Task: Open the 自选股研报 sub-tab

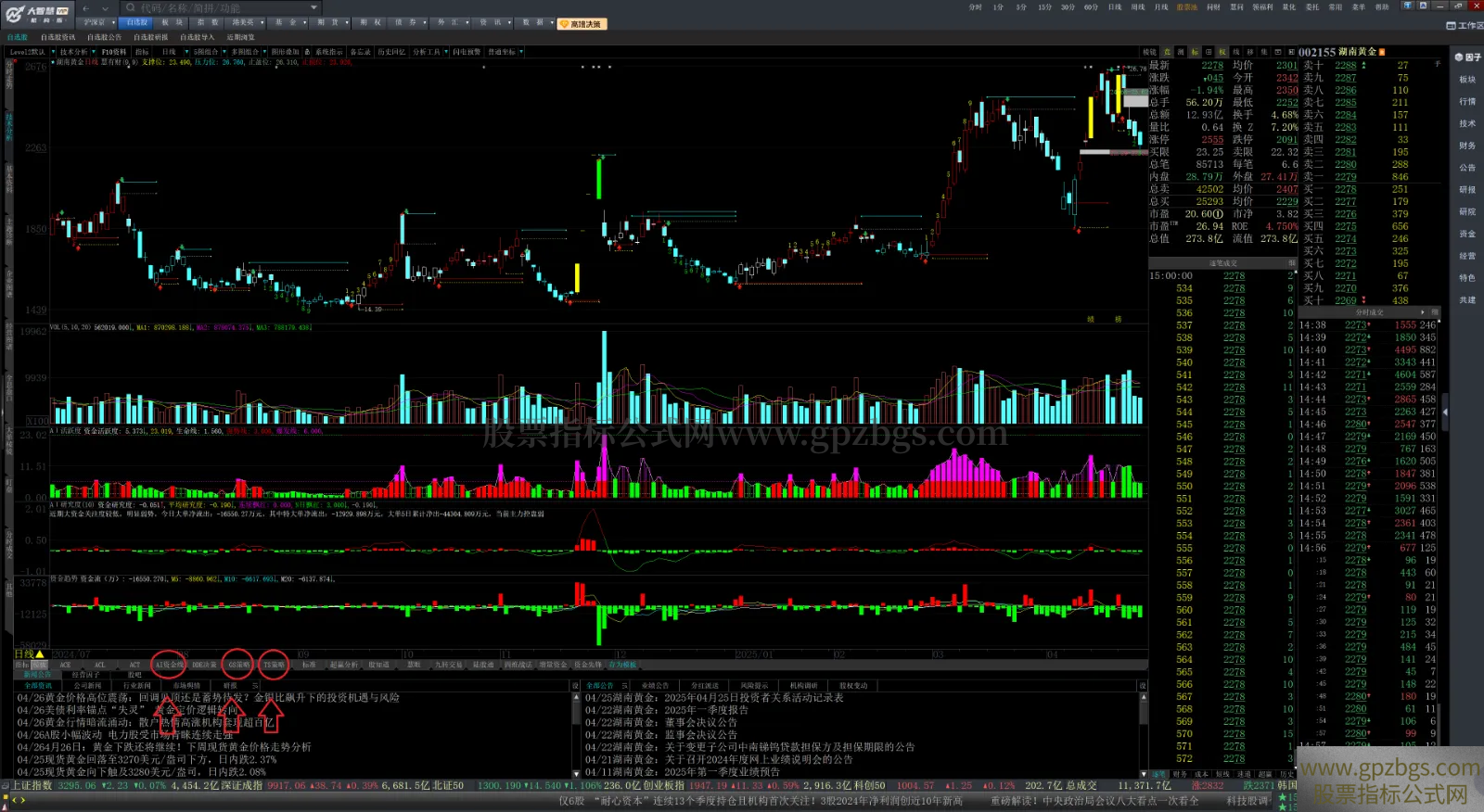Action: click(150, 37)
